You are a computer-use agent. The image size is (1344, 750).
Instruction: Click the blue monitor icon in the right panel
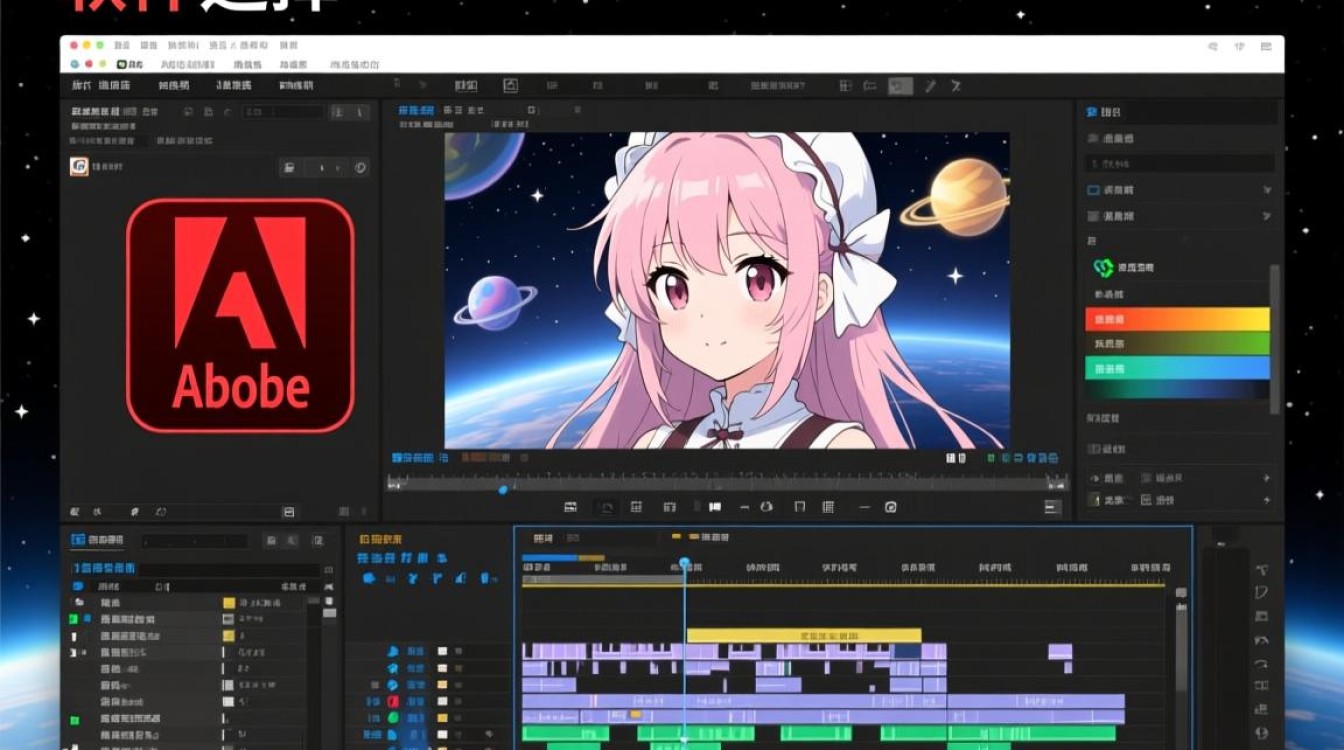coord(1093,190)
